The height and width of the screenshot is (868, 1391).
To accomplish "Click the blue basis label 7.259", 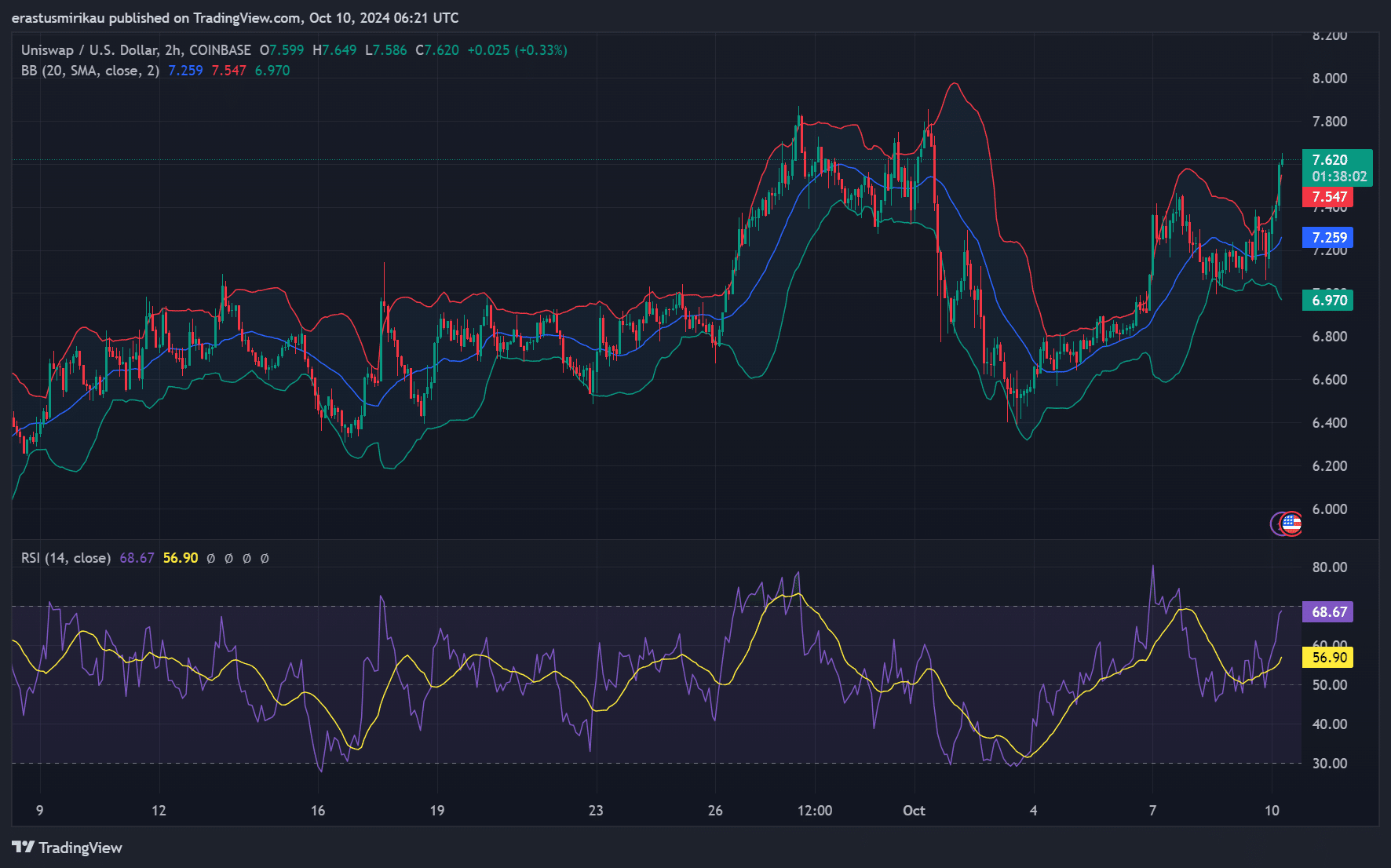I will click(1328, 237).
